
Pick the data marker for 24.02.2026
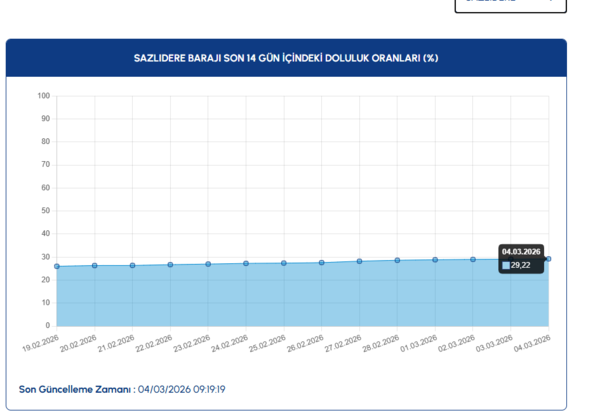246,263
